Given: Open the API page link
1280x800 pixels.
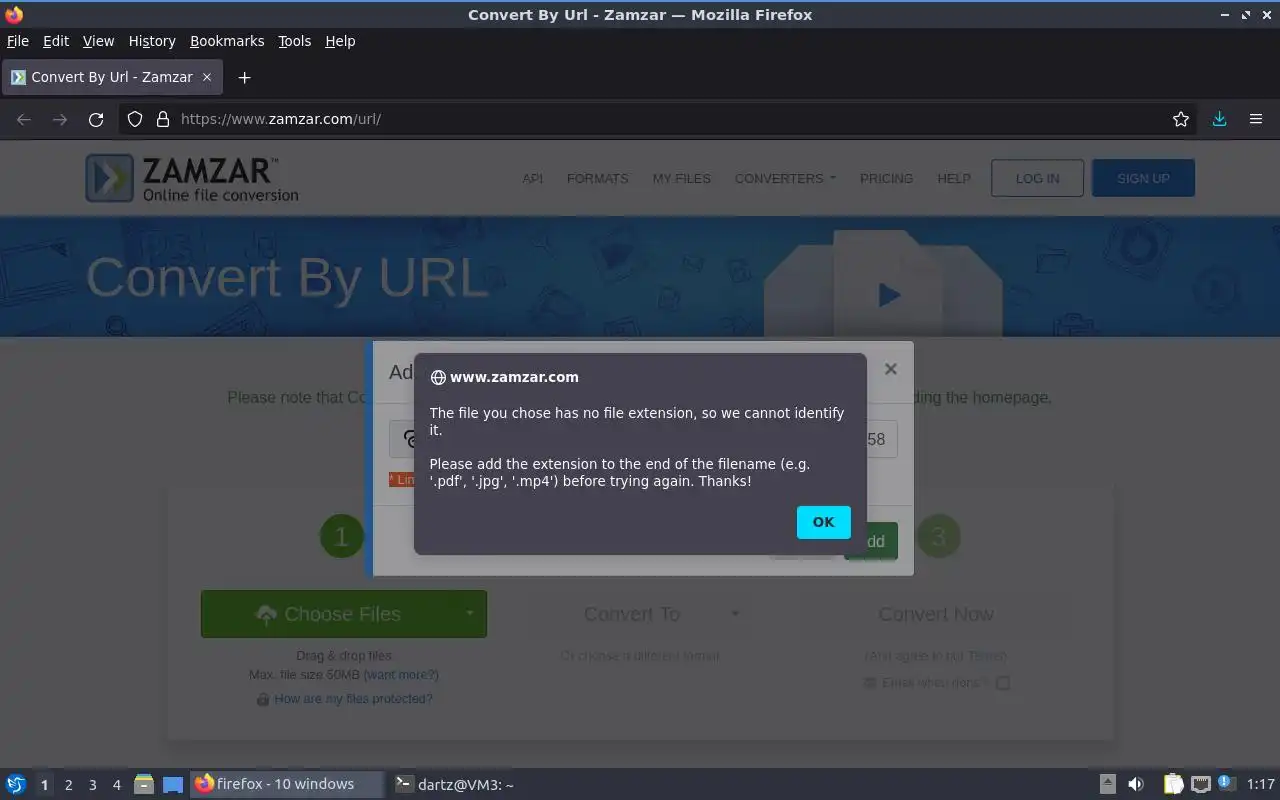Looking at the screenshot, I should pos(532,178).
